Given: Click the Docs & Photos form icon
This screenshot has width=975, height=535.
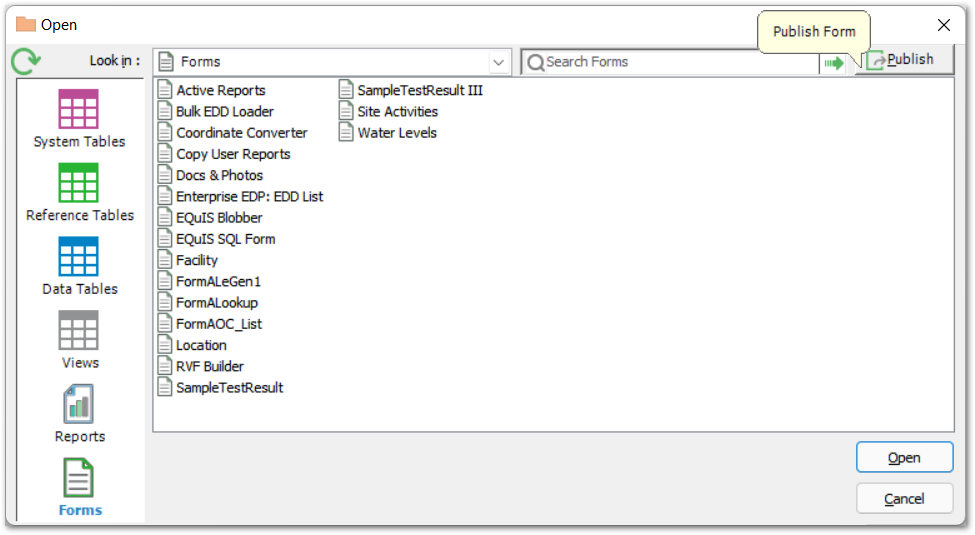Looking at the screenshot, I should pos(165,175).
